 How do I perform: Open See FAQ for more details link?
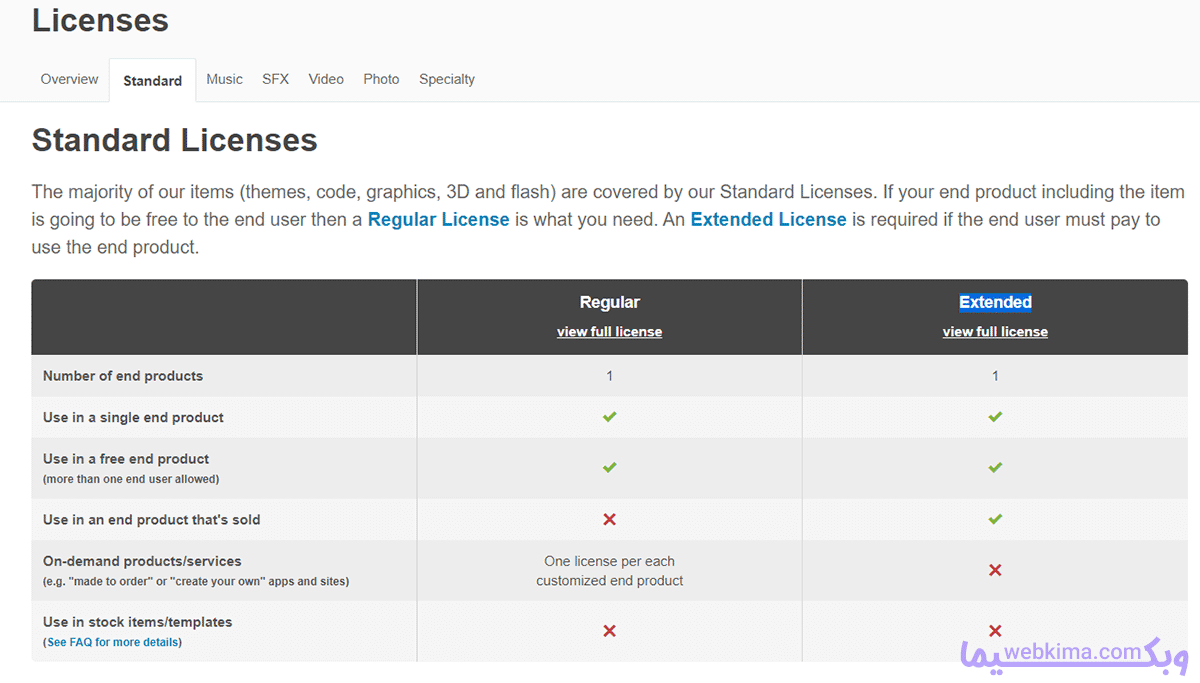click(112, 642)
